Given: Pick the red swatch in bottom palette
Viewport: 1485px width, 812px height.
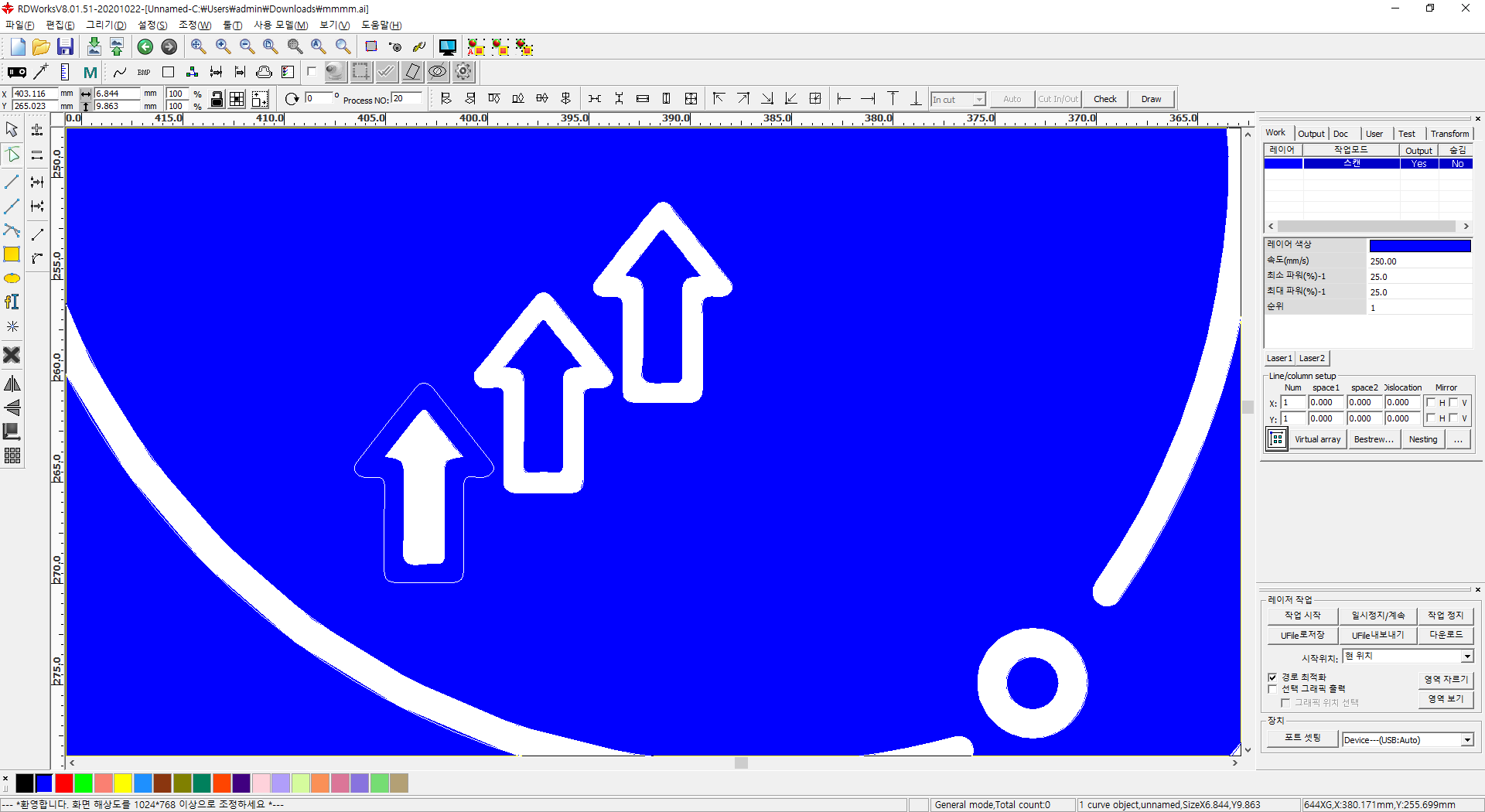Looking at the screenshot, I should [x=64, y=783].
